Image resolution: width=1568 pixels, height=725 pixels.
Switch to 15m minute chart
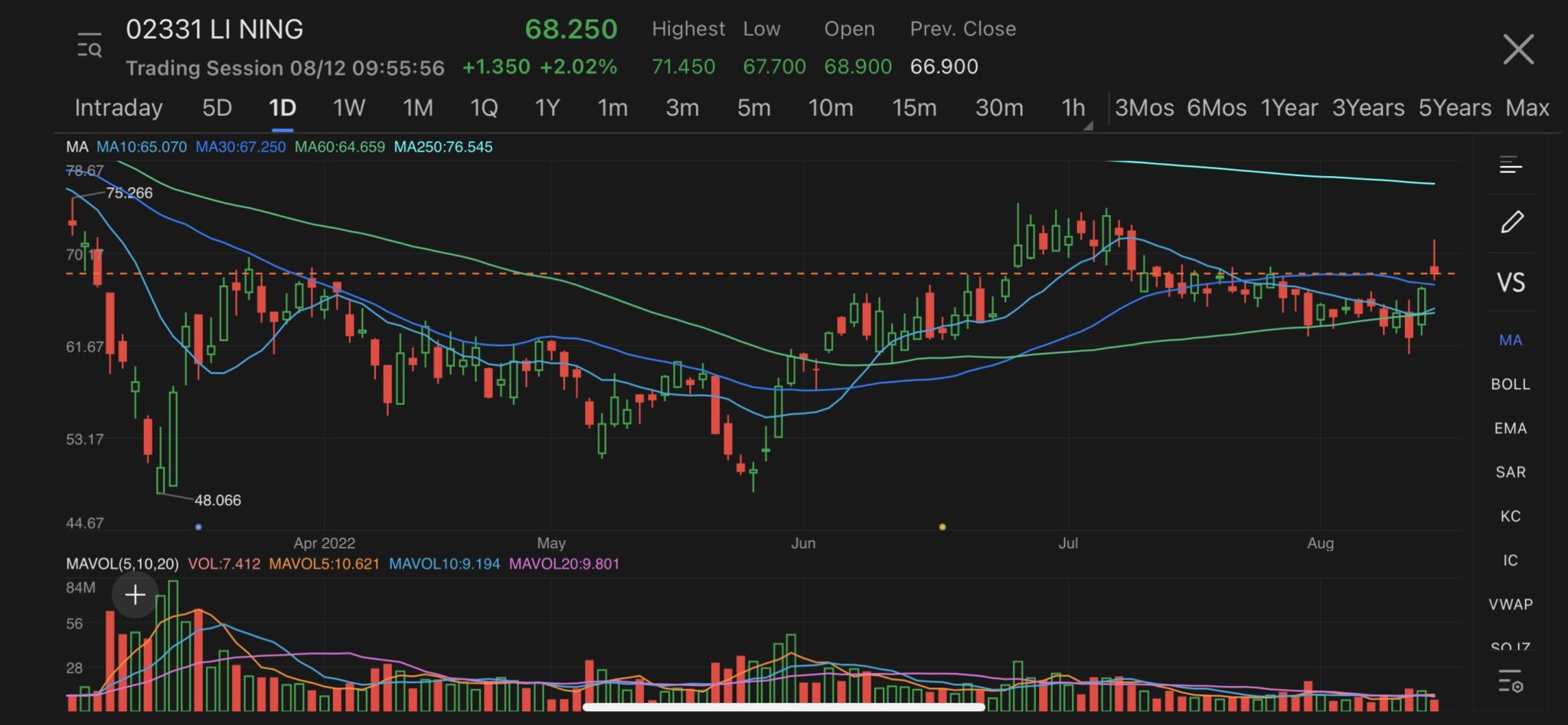(914, 107)
